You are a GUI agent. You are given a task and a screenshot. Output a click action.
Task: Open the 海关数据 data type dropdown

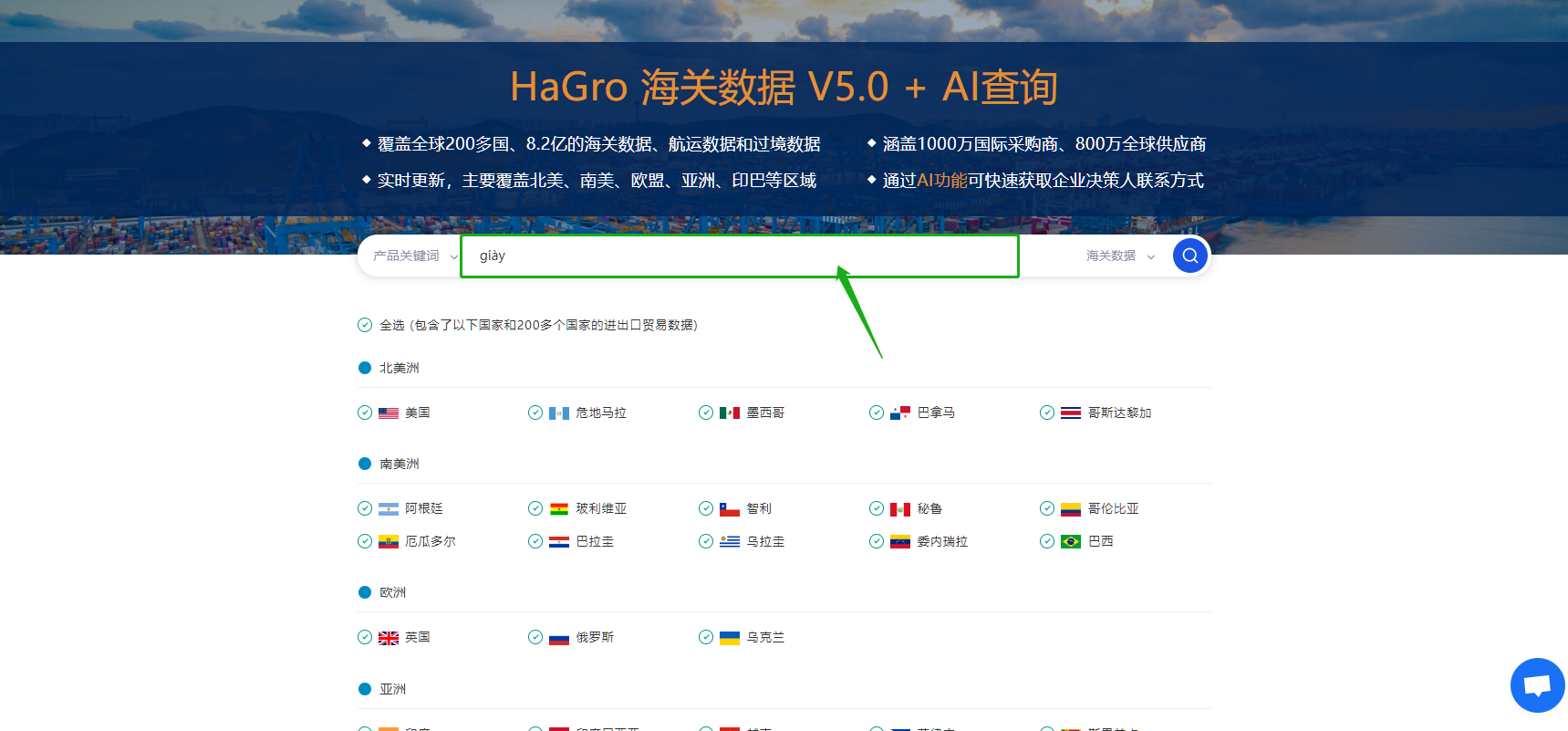point(1111,256)
